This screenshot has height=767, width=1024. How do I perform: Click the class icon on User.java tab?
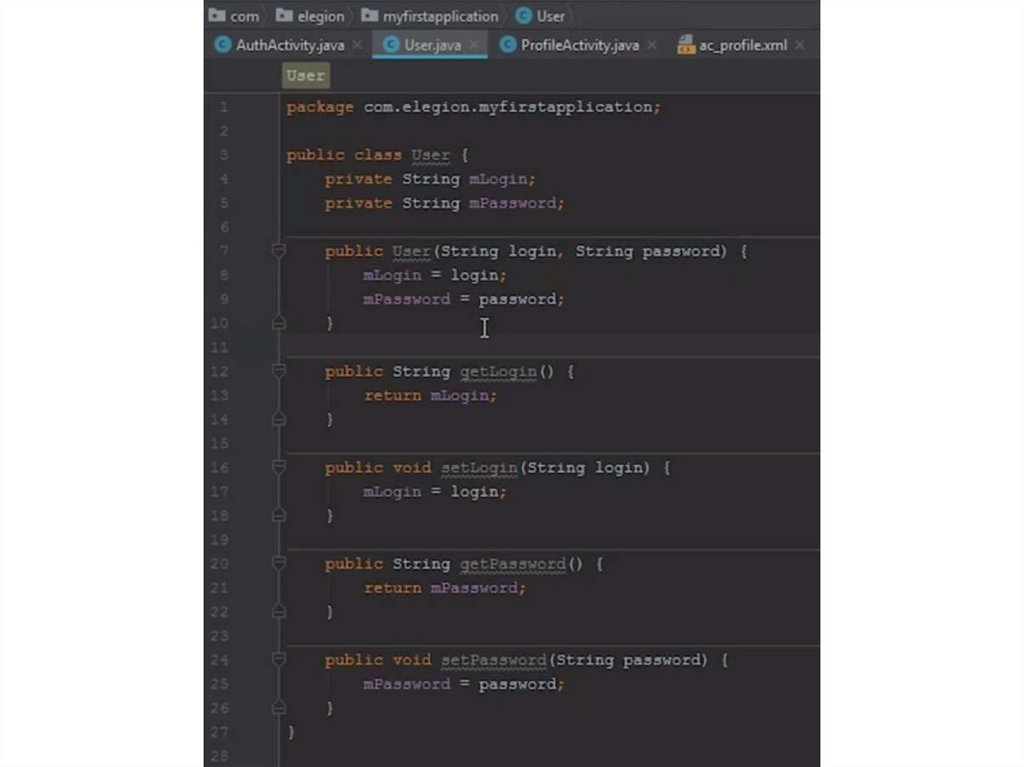tap(391, 44)
